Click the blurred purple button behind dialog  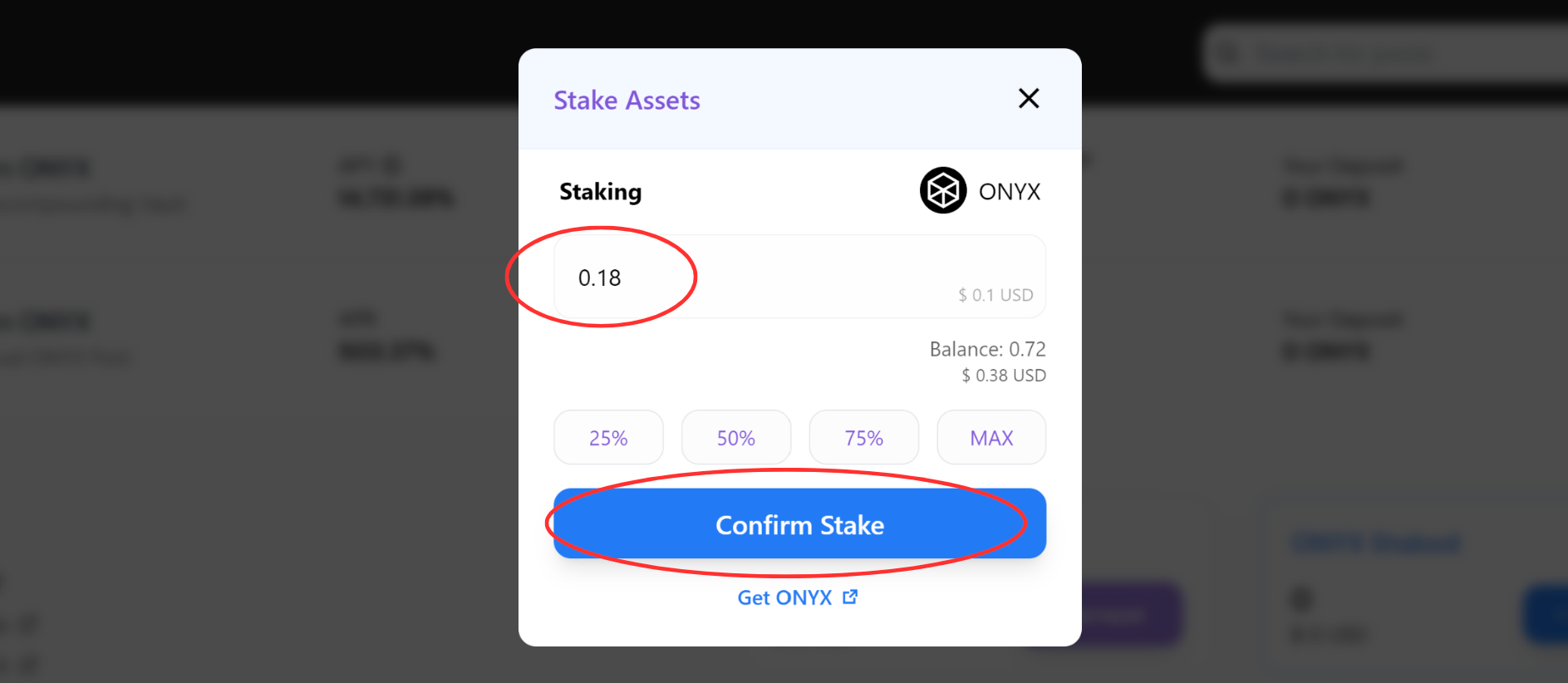[x=1134, y=615]
